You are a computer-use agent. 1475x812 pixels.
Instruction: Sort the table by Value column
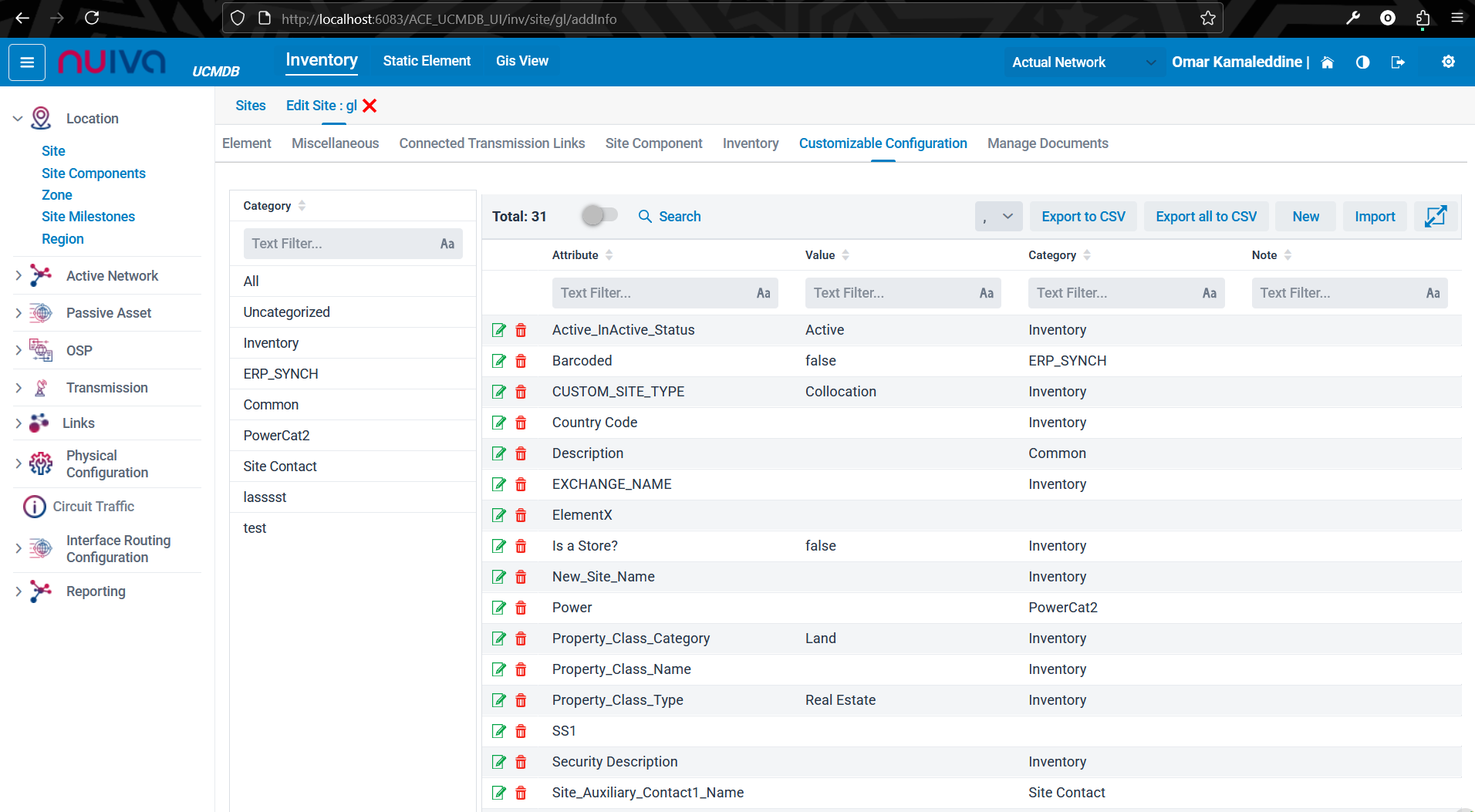tap(845, 255)
